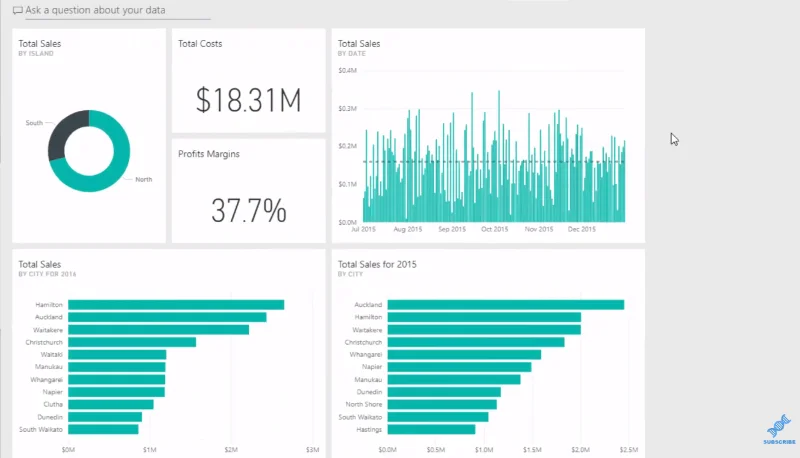Click the Total Sales for 2015 tile title
The height and width of the screenshot is (458, 800).
pyautogui.click(x=377, y=264)
